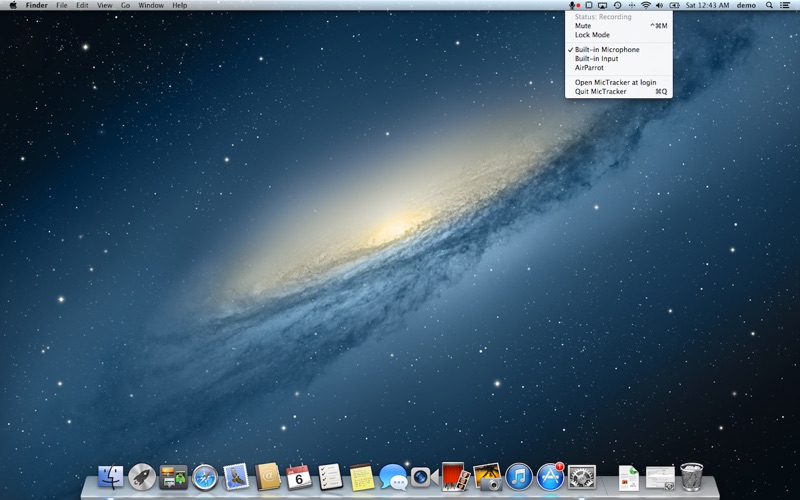
Task: Expand the demo user menu
Action: click(x=746, y=5)
